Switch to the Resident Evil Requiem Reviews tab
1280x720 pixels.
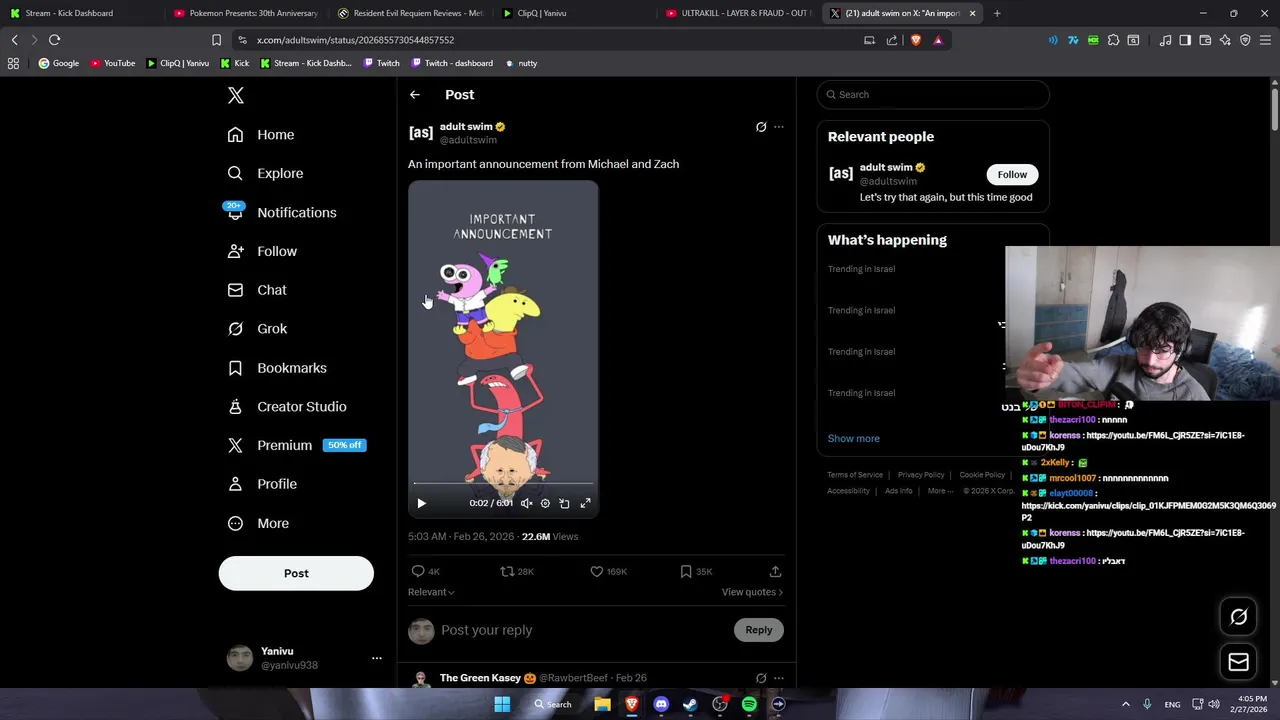410,13
